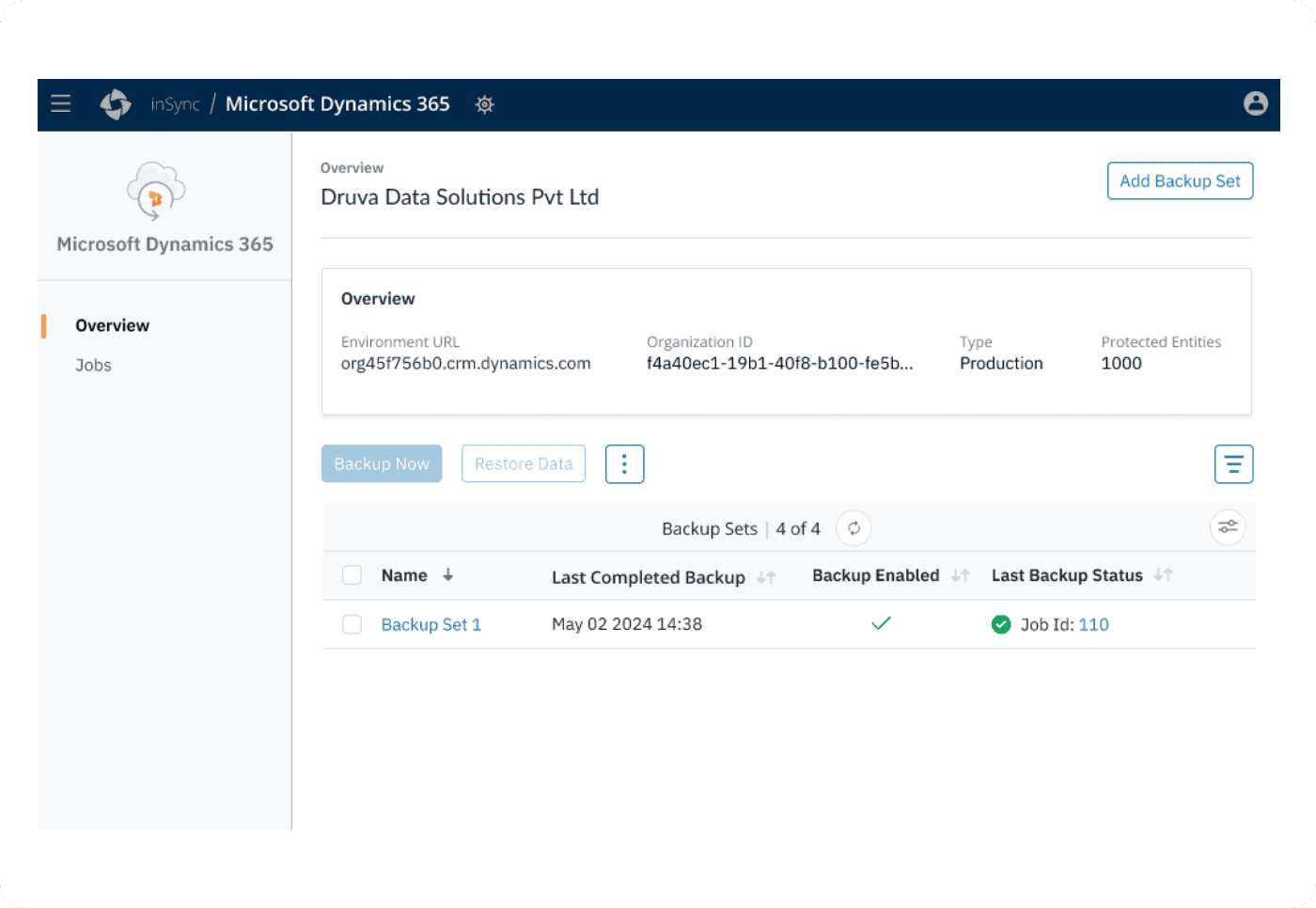Sort by Backup Enabled column
The height and width of the screenshot is (908, 1316).
click(x=960, y=575)
